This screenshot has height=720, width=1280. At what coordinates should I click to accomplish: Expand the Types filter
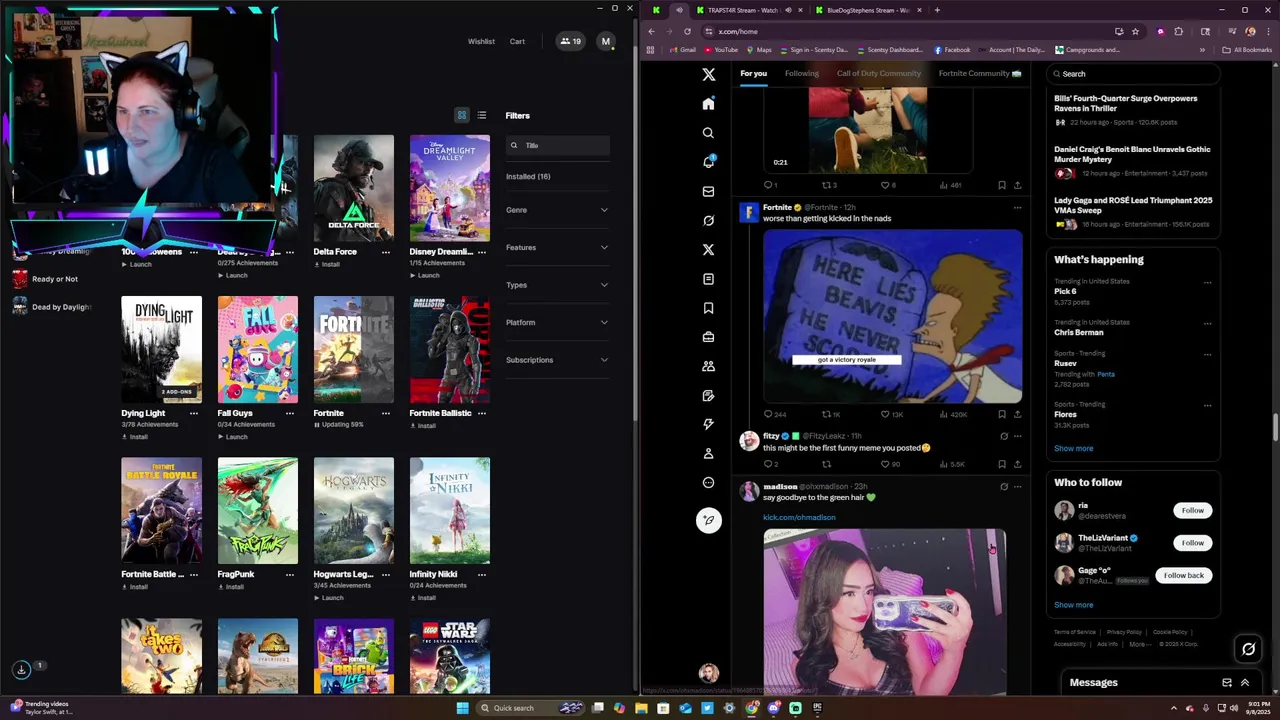tap(557, 285)
